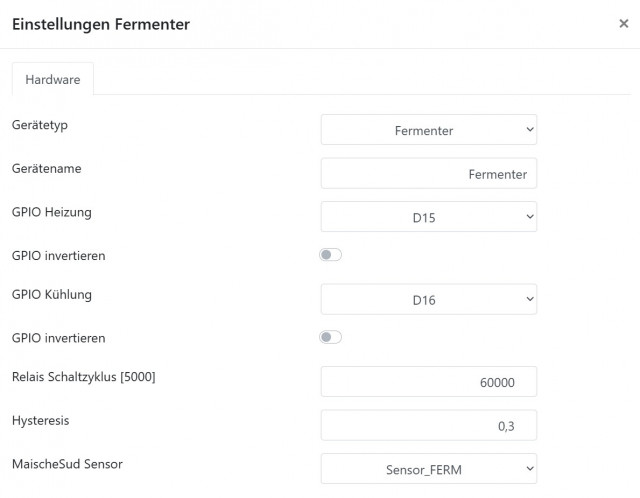Focus the Relais Schaltzyklus field with 60000
Viewport: 640px width, 498px height.
click(x=429, y=382)
